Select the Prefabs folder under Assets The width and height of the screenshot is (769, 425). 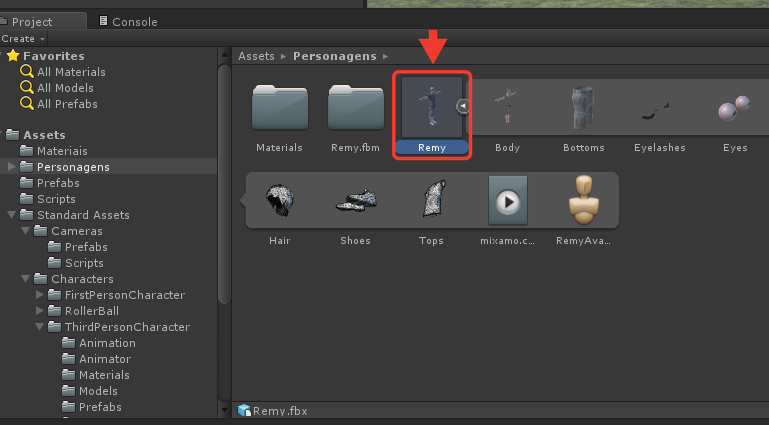pyautogui.click(x=50, y=183)
